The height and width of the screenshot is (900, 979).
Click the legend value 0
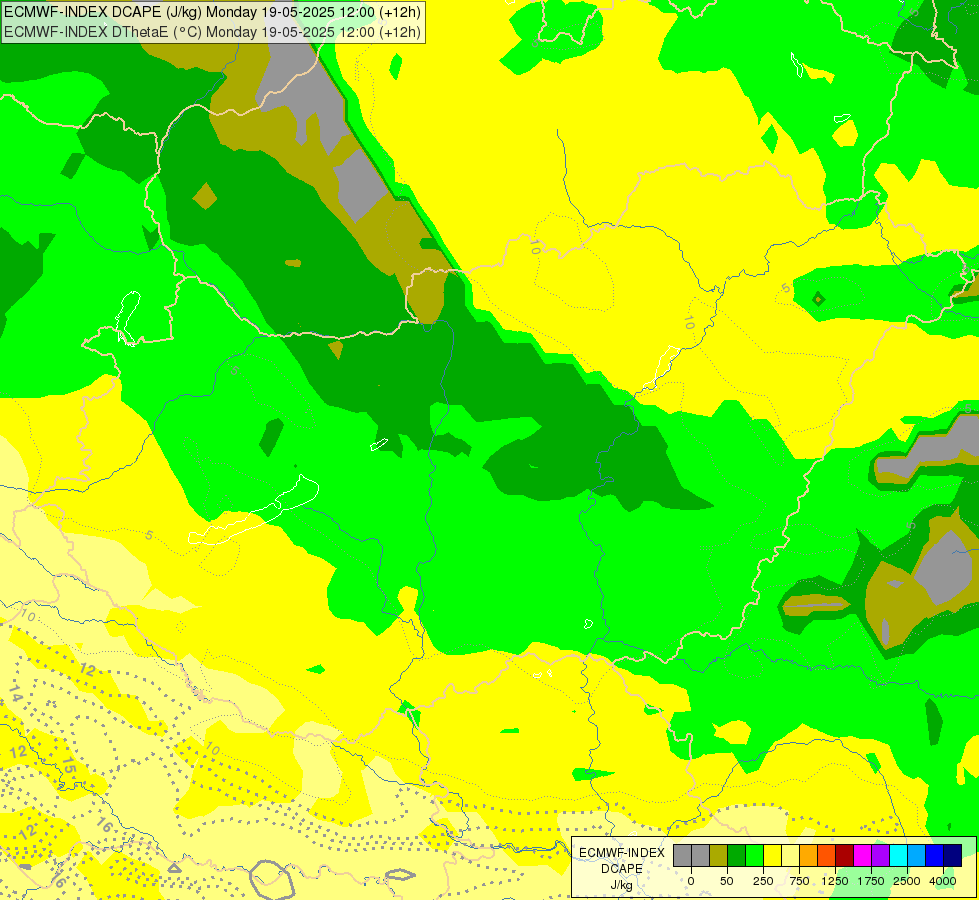691,881
